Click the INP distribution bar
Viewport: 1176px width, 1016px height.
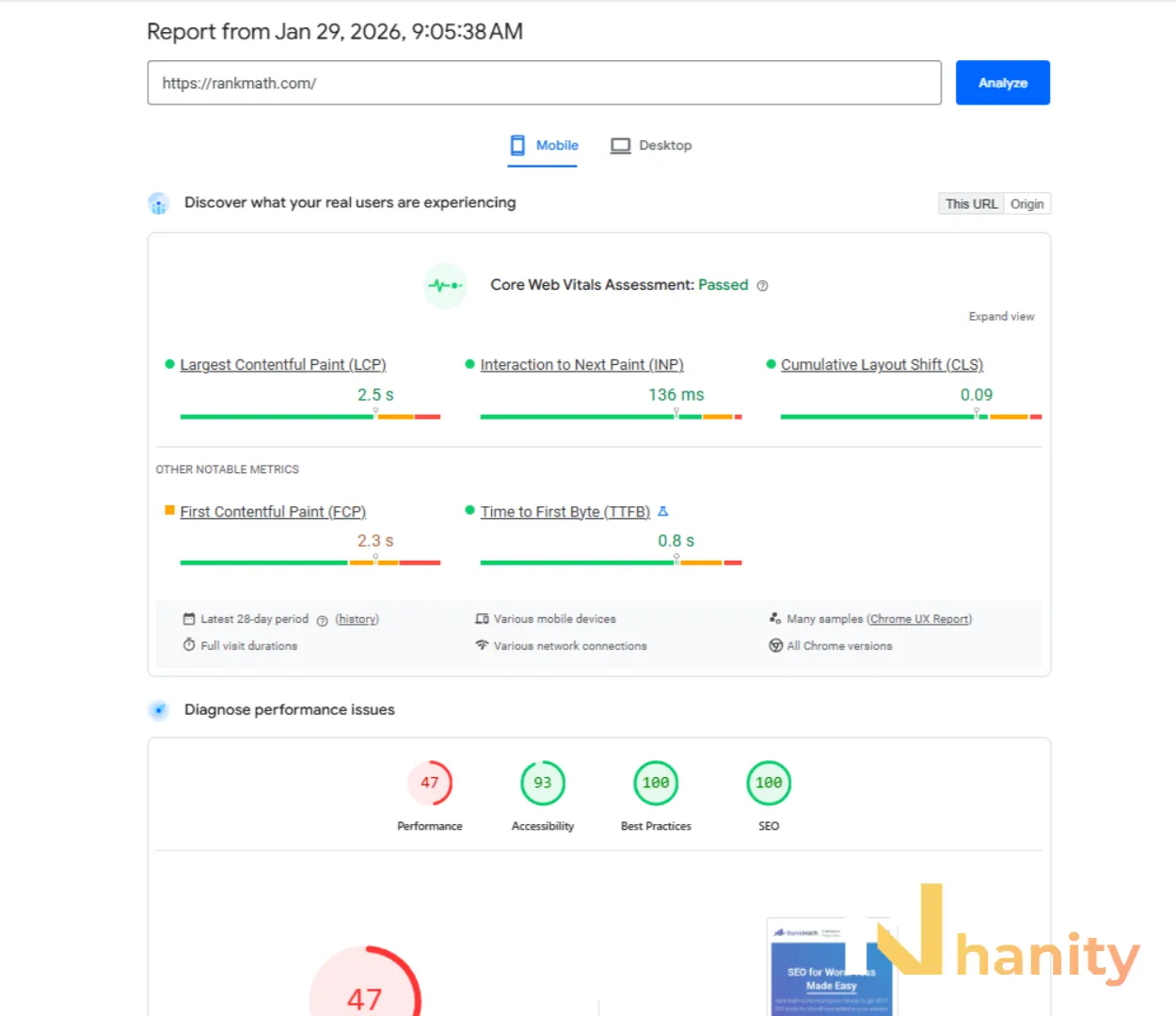tap(611, 416)
